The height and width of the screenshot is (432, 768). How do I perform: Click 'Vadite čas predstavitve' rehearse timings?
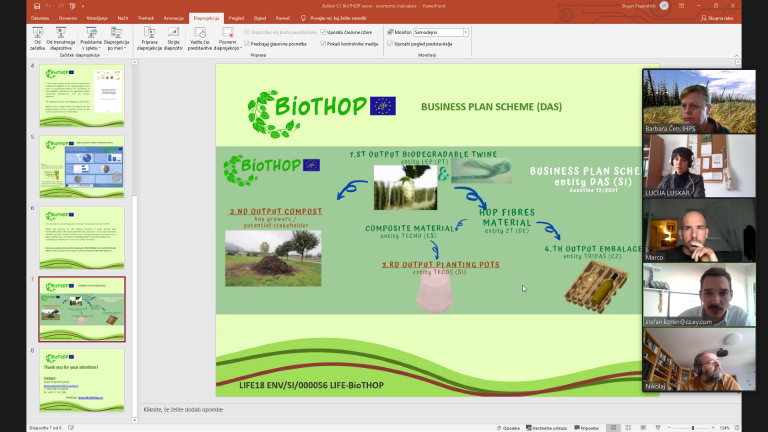tap(199, 39)
